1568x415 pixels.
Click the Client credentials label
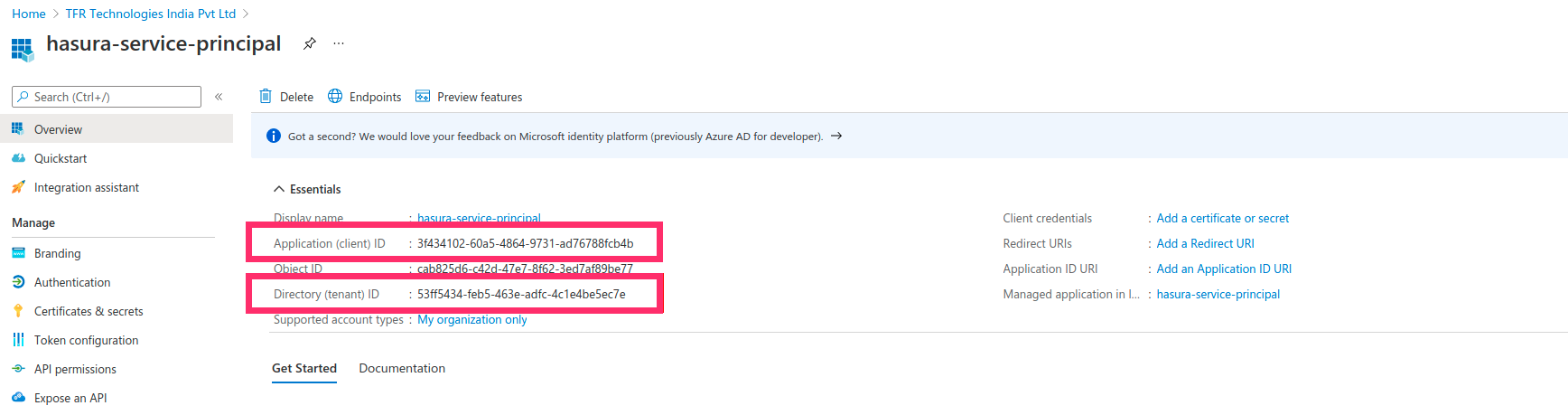tap(1047, 218)
